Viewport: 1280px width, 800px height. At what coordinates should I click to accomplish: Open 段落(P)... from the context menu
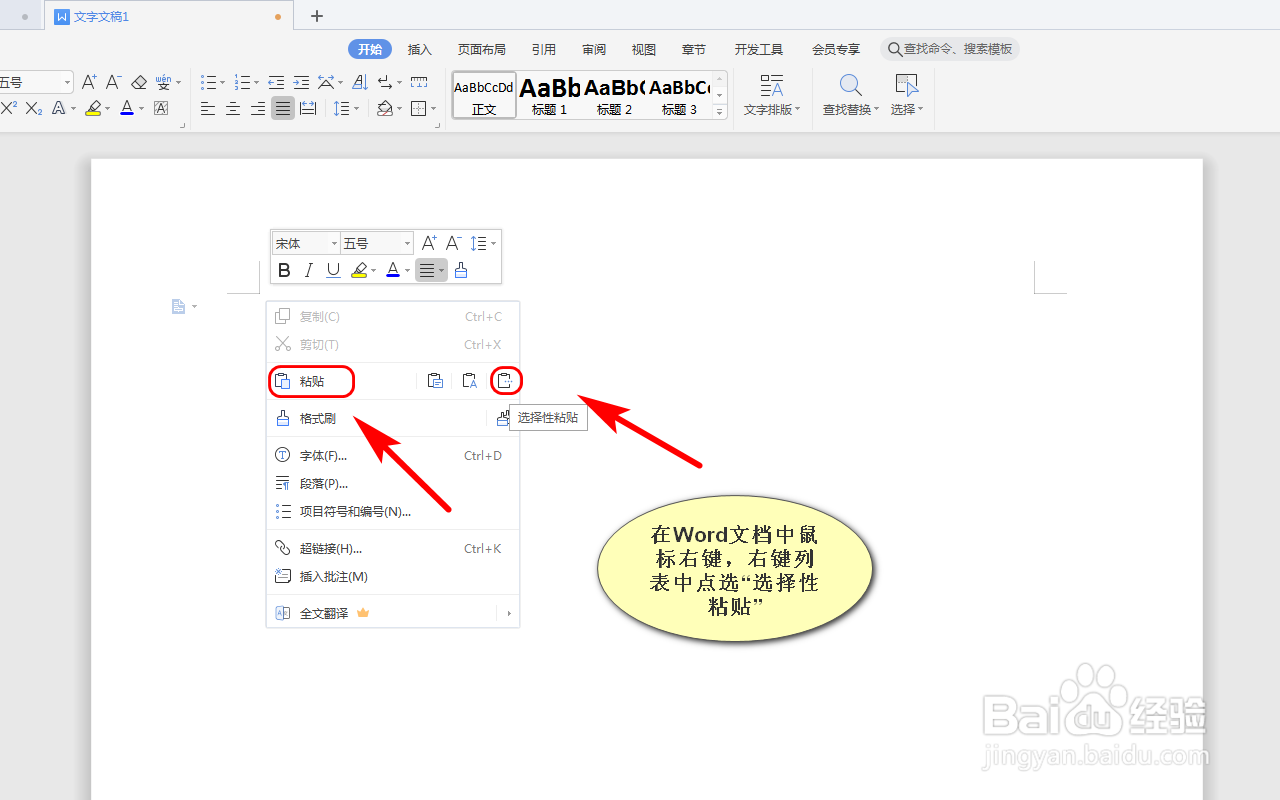click(393, 483)
